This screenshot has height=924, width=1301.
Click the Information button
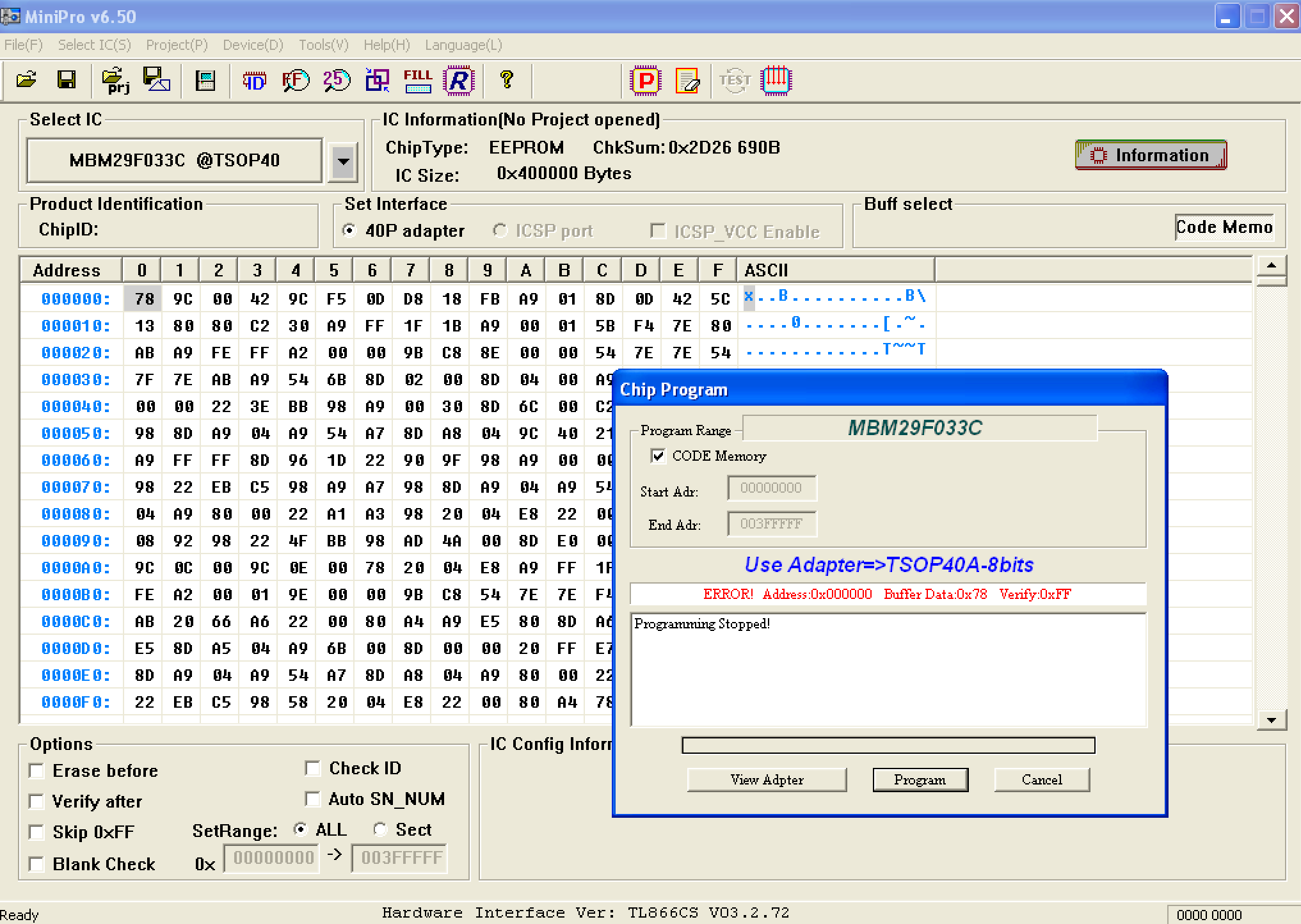tap(1151, 155)
